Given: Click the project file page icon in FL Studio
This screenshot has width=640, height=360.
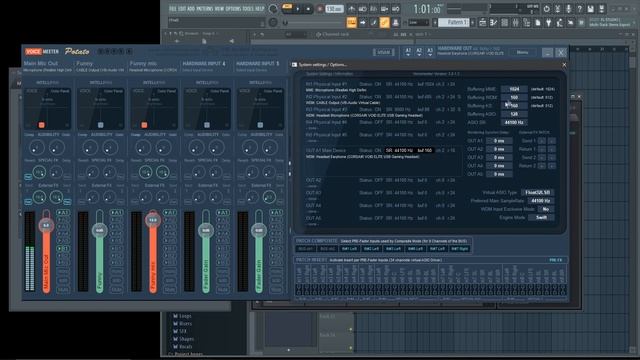Looking at the screenshot, I should [x=538, y=23].
